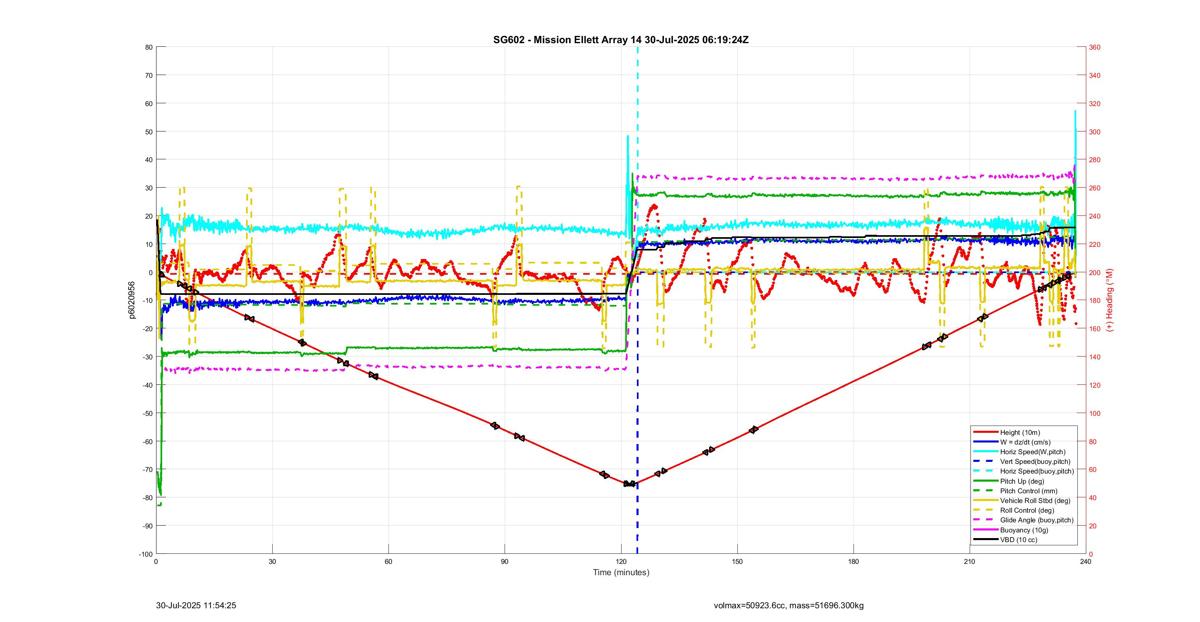Click x-axis tick label '120'
1200x622 pixels.
pos(621,561)
